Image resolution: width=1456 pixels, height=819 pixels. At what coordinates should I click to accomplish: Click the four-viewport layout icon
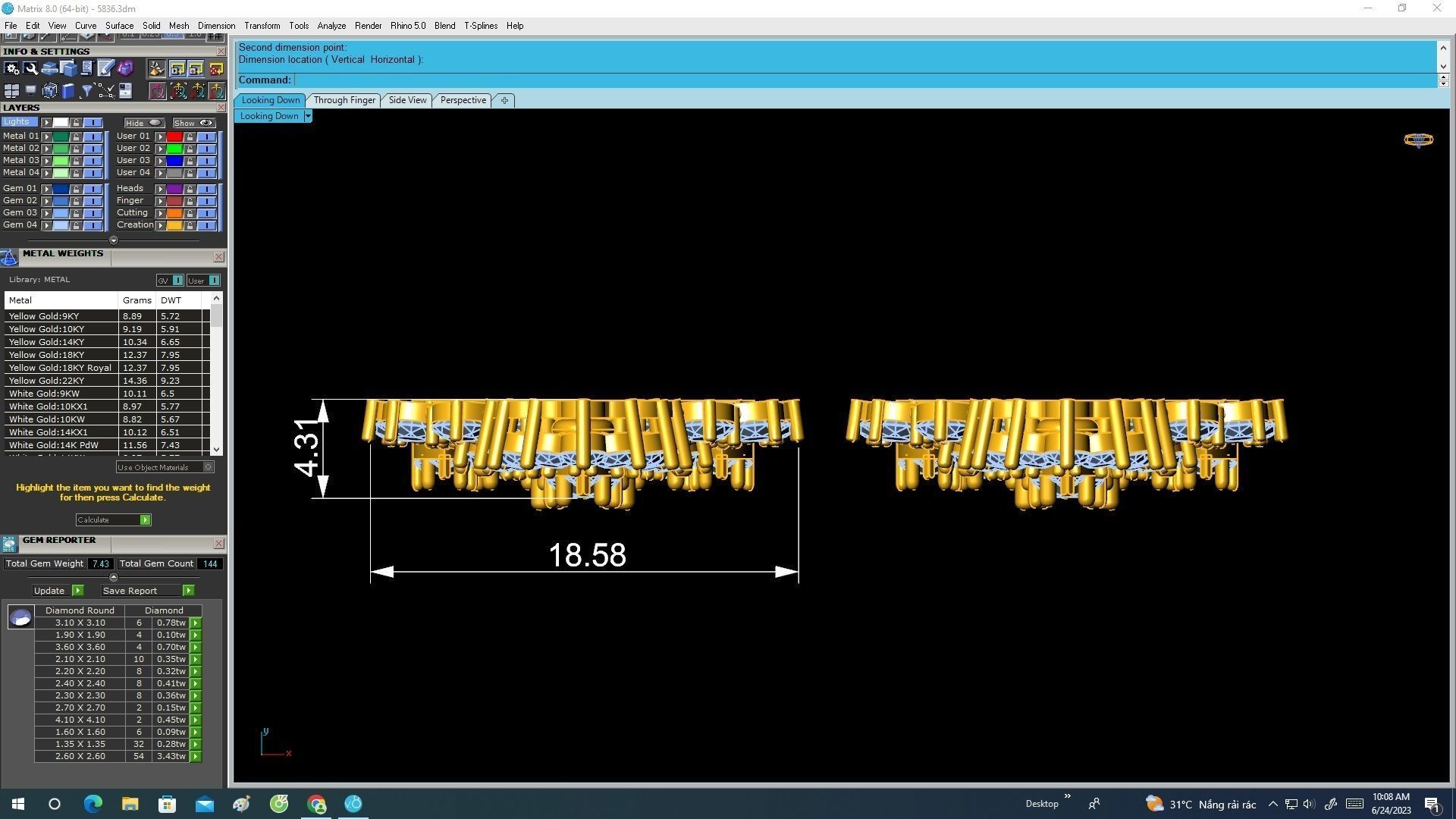click(11, 91)
